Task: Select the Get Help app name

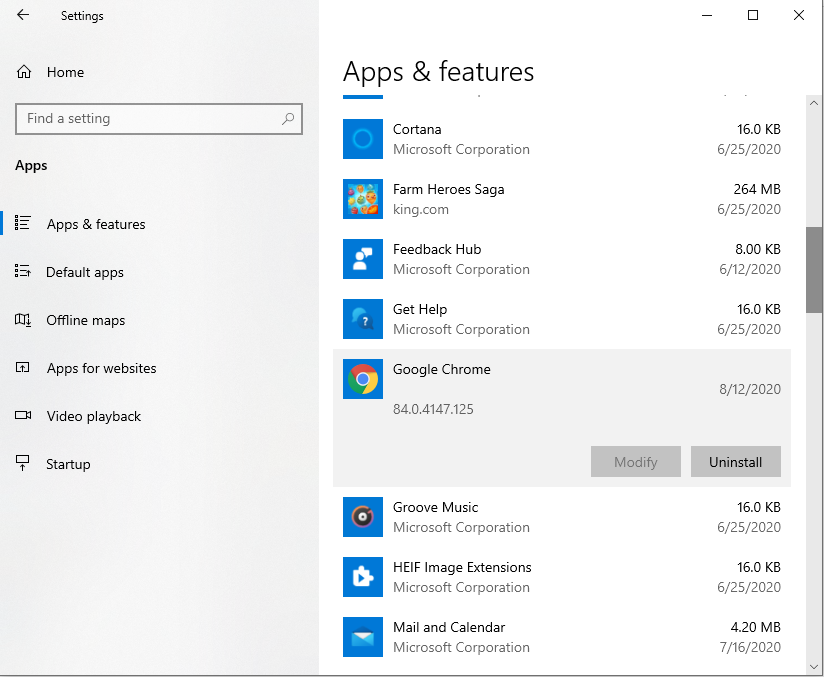Action: click(420, 309)
